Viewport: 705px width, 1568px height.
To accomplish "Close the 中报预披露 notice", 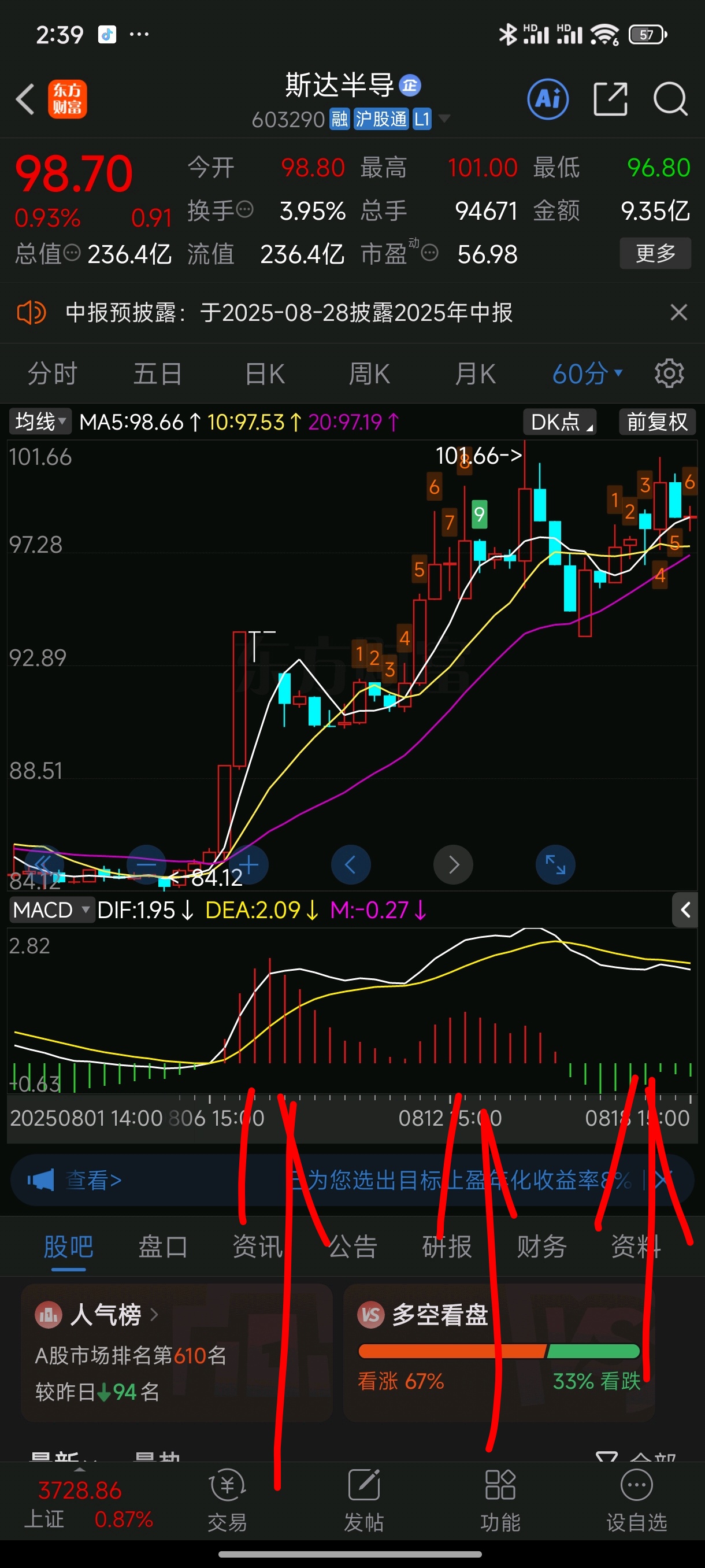I will point(679,312).
